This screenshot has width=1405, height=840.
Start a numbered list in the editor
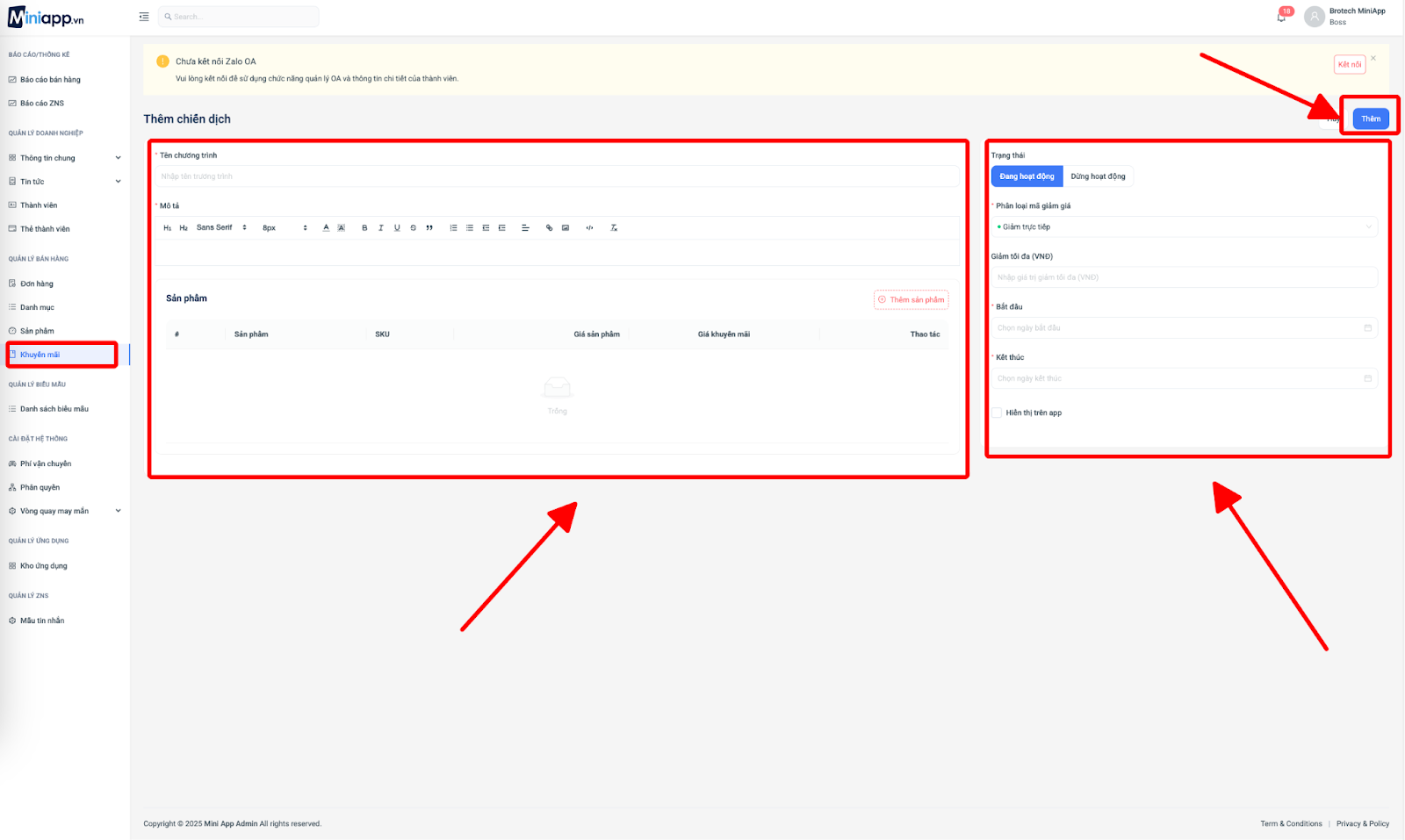[453, 228]
